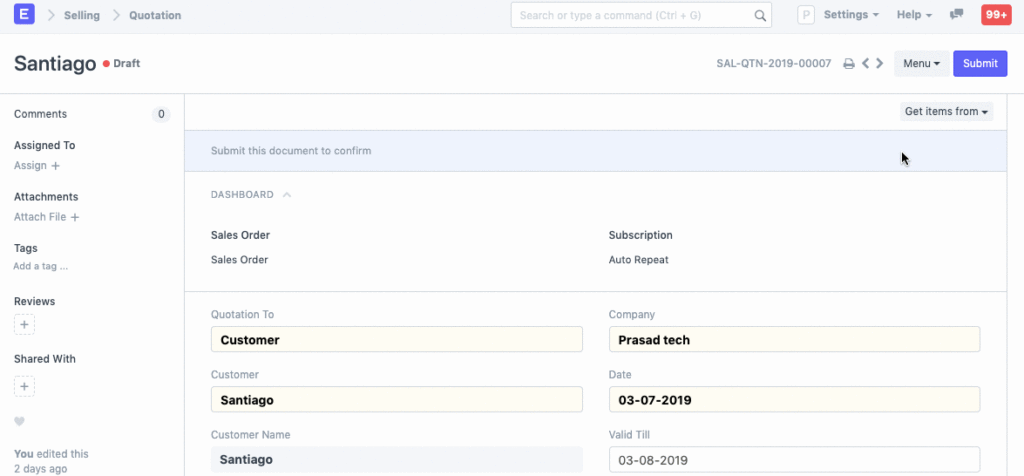
Task: Add a share under Shared With
Action: coord(25,386)
